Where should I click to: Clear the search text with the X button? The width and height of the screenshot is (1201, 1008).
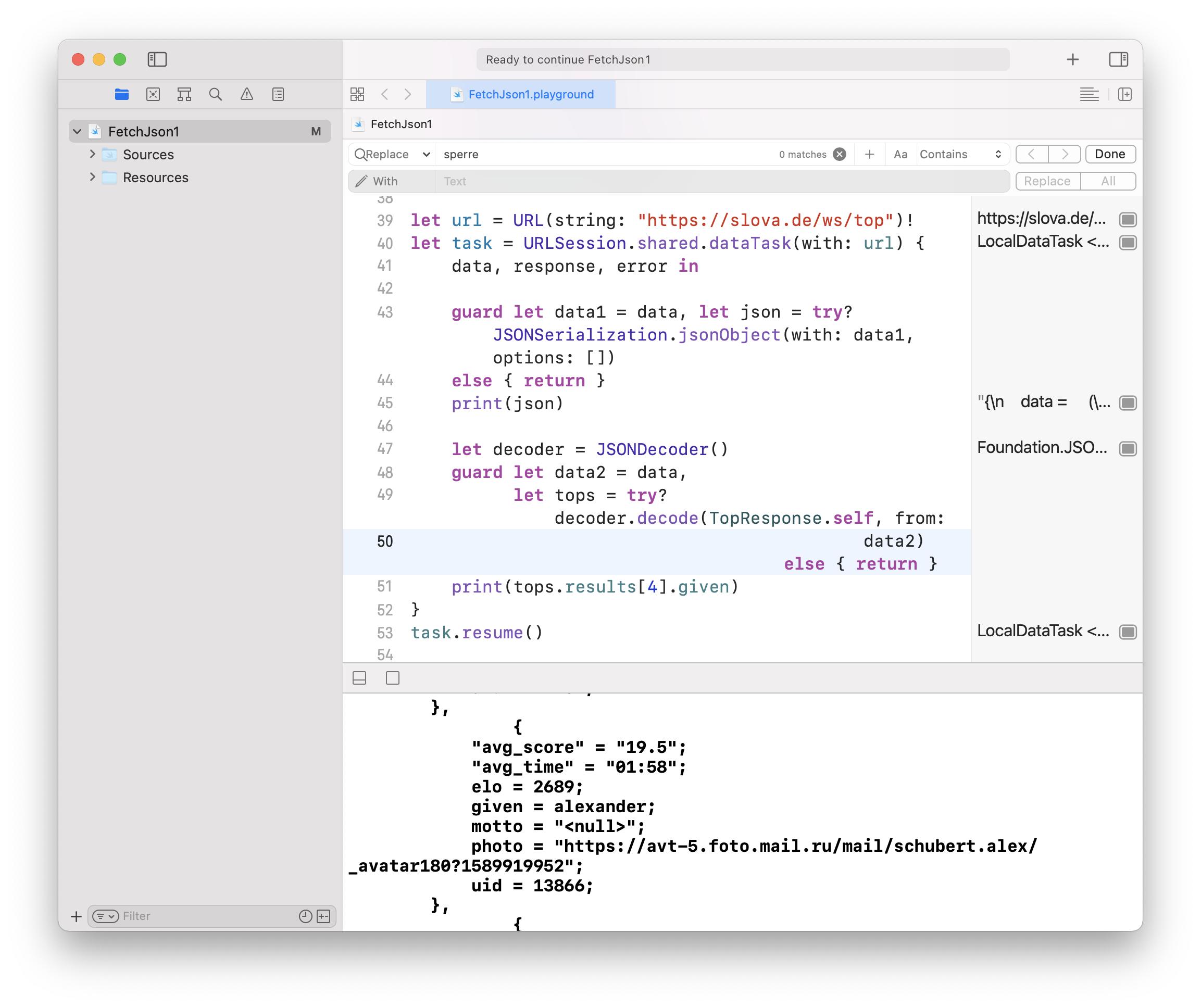839,154
